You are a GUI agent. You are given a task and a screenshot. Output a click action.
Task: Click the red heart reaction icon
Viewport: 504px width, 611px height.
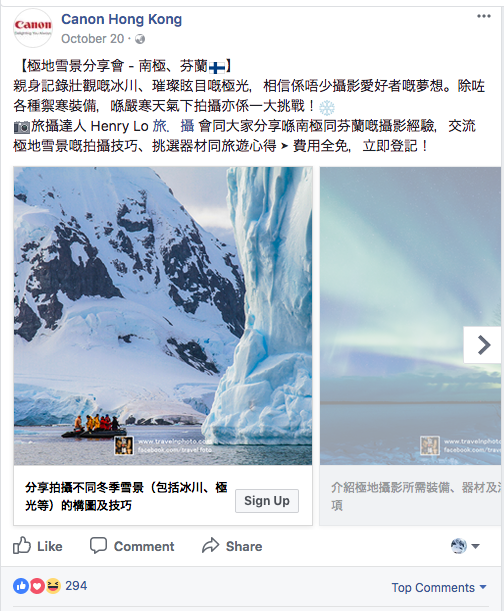pos(37,586)
